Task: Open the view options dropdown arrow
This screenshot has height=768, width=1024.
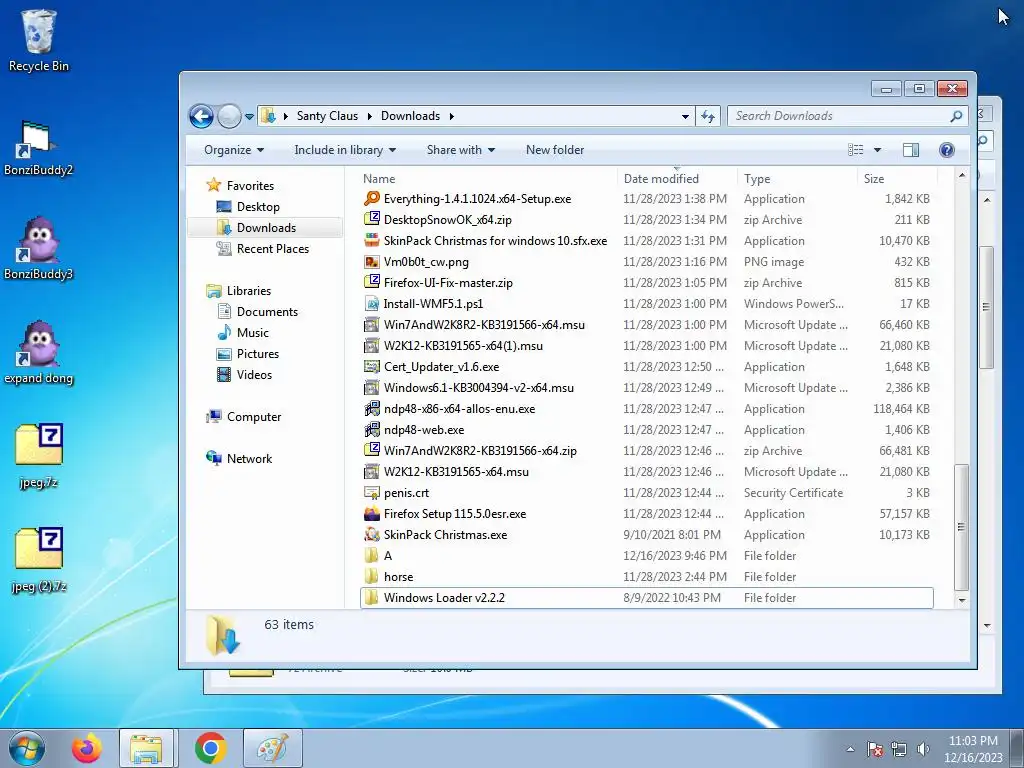Action: click(877, 150)
